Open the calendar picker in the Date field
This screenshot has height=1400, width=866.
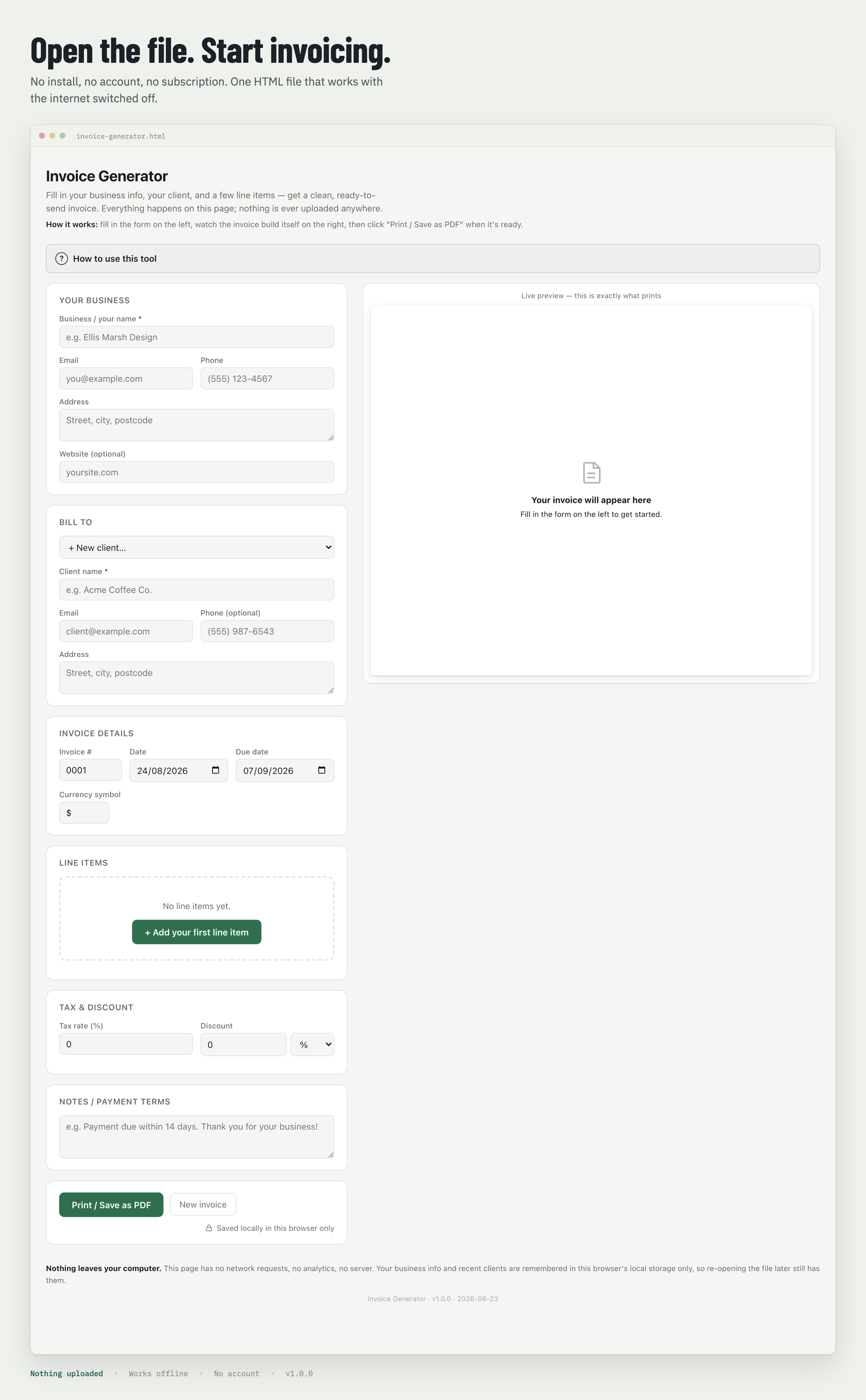tap(215, 770)
